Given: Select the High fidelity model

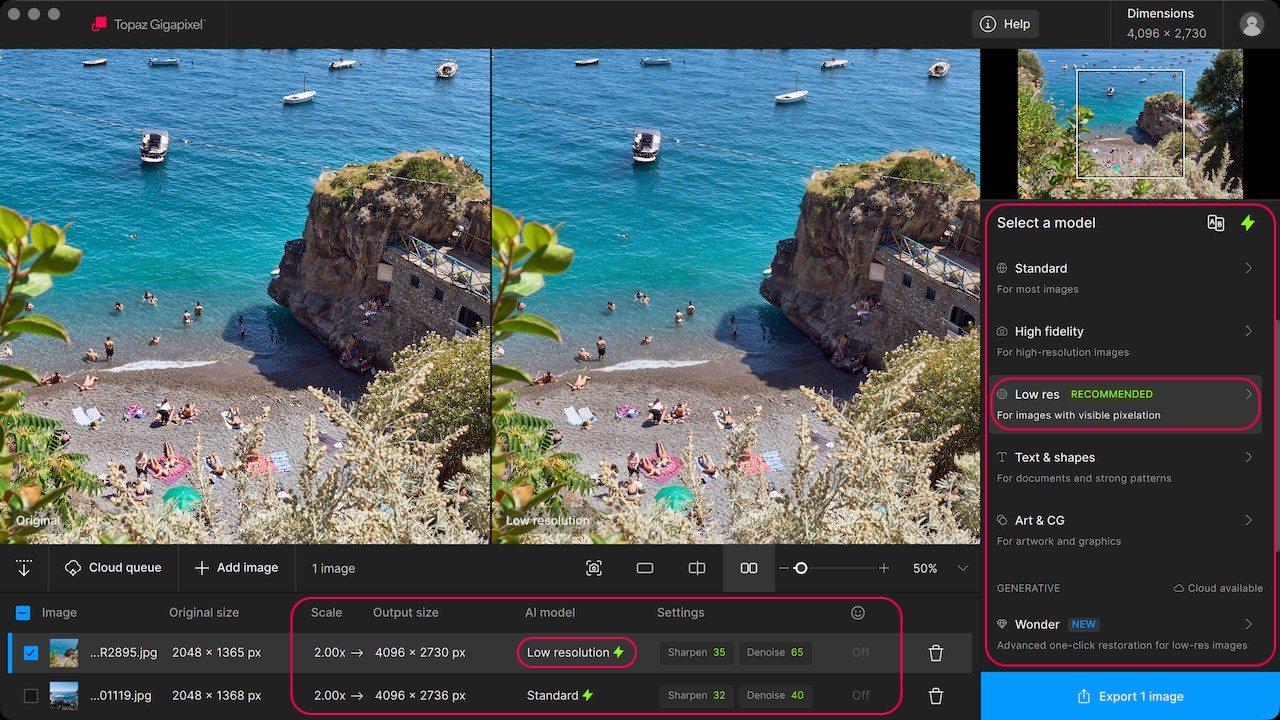Looking at the screenshot, I should [x=1125, y=341].
